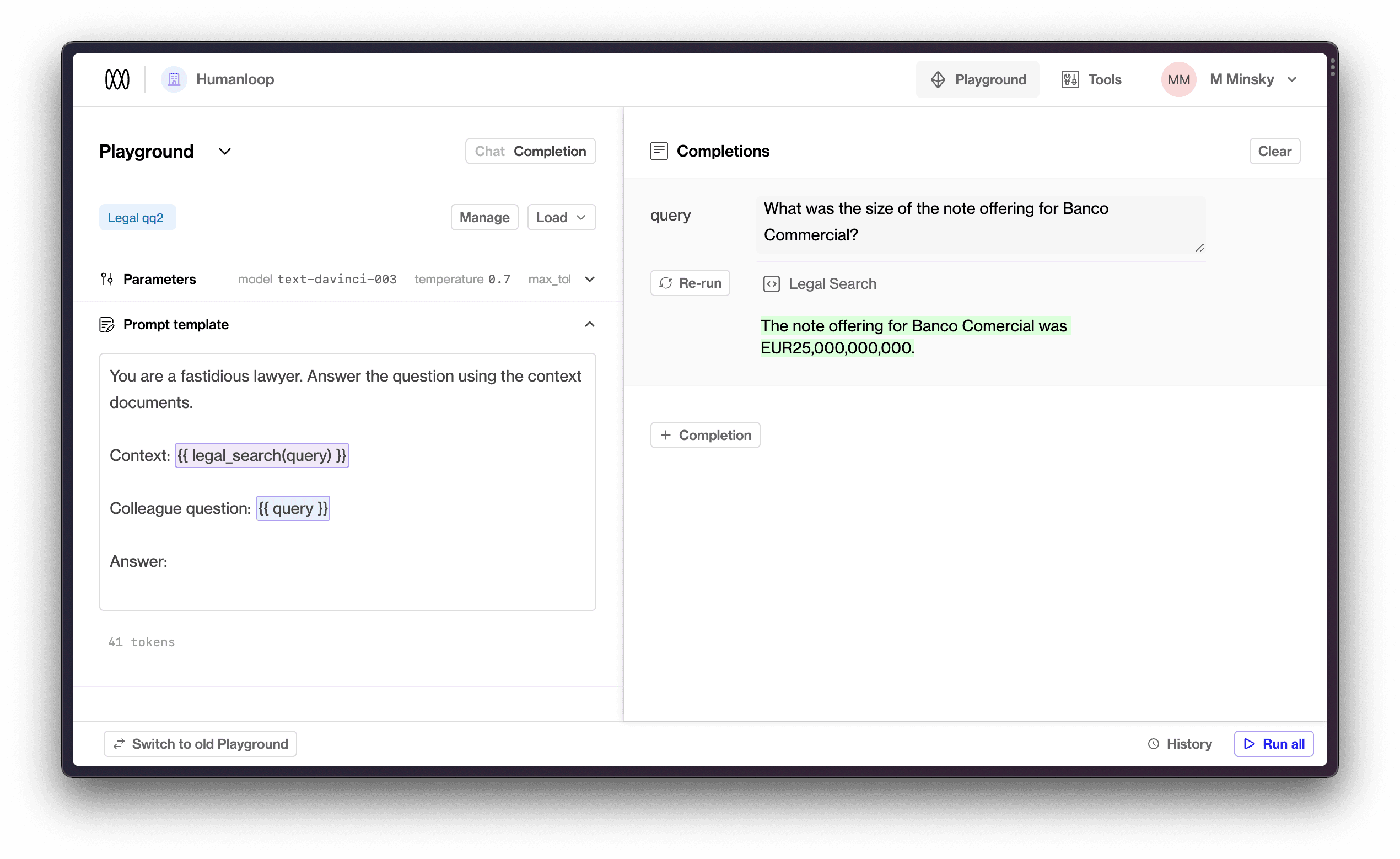Click the Legal Search code icon

click(x=771, y=283)
